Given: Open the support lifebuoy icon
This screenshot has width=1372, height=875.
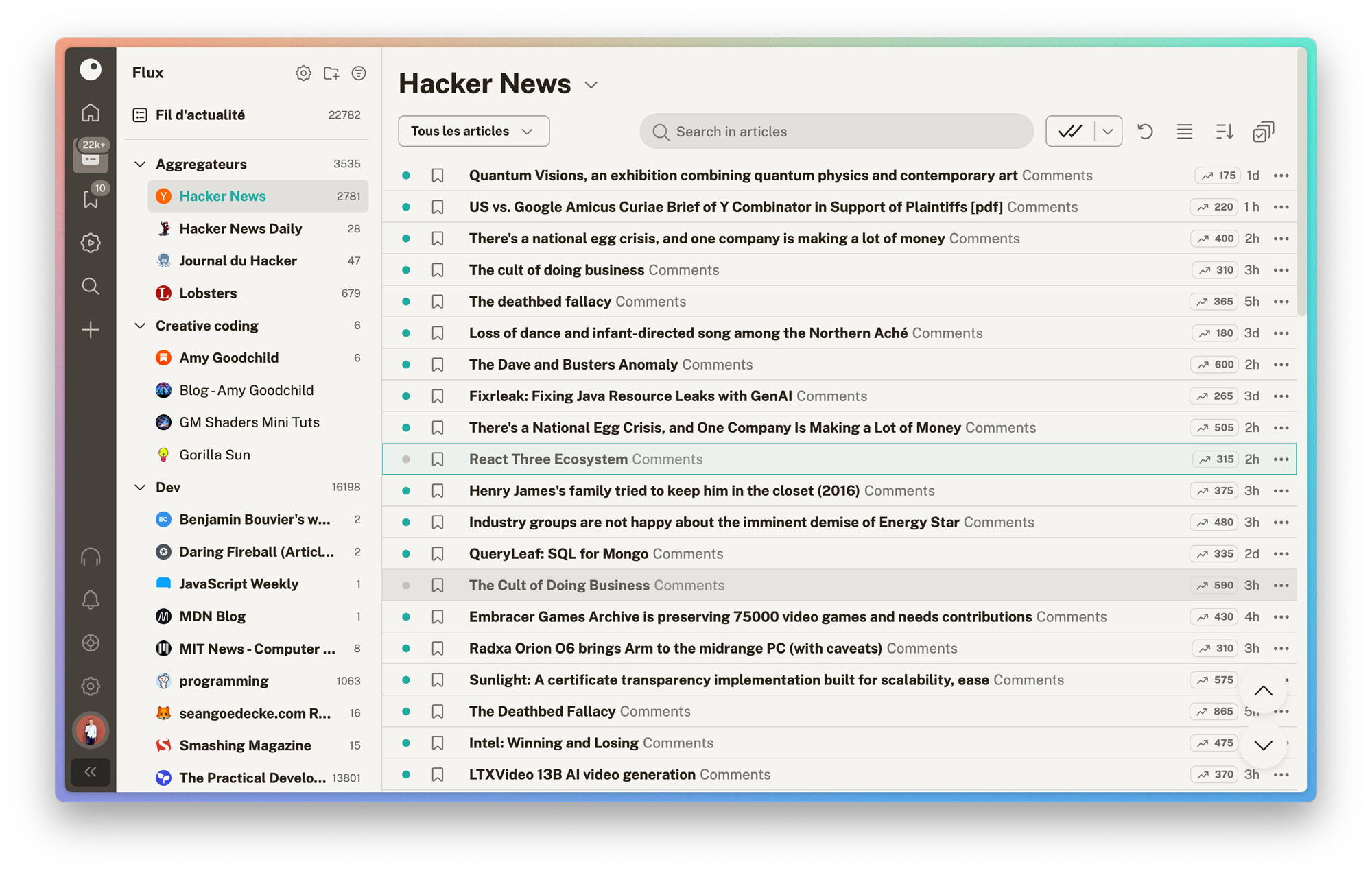Looking at the screenshot, I should 91,643.
